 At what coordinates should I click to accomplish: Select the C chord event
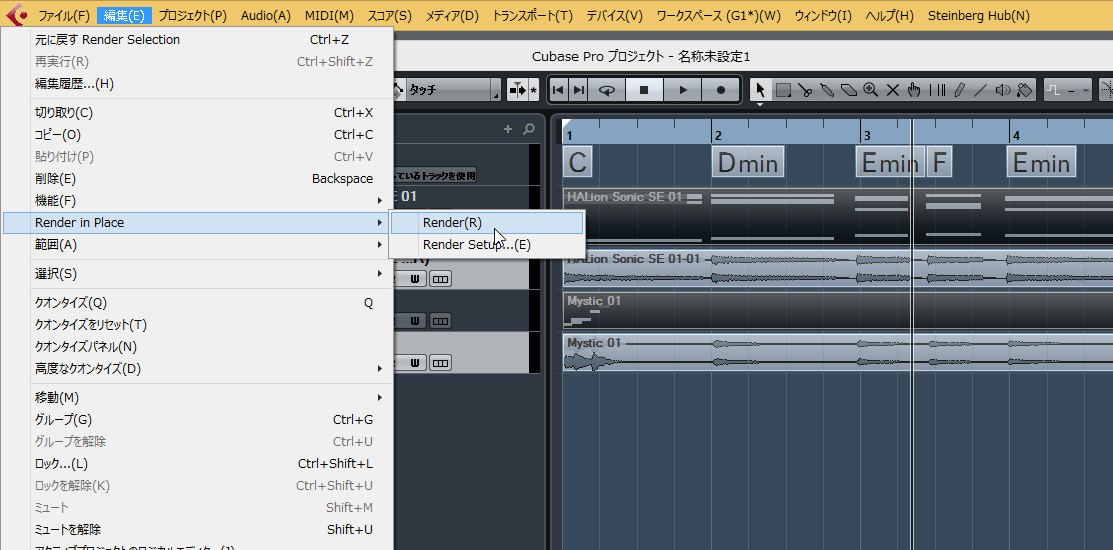pos(577,163)
